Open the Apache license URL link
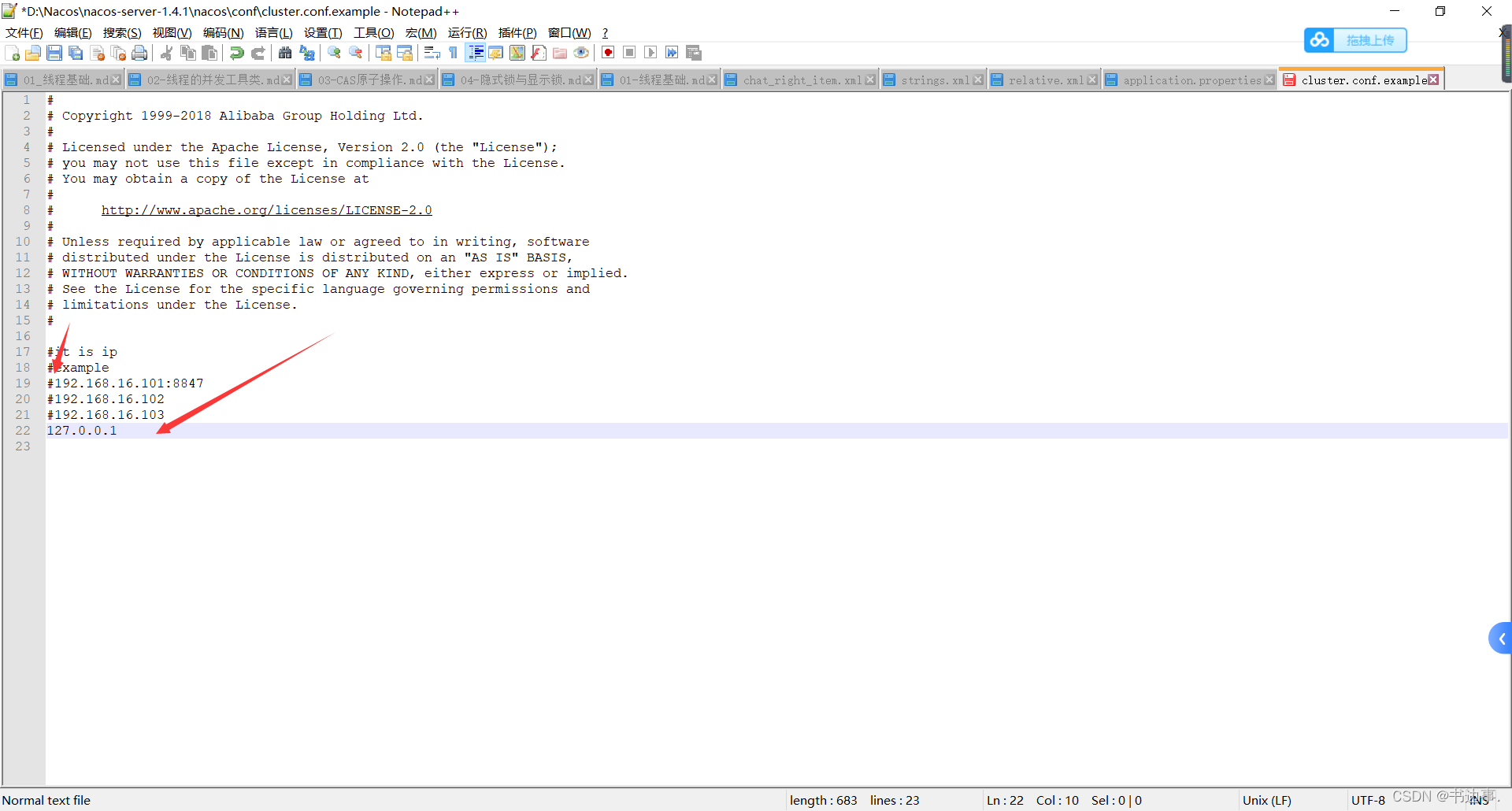Viewport: 1512px width, 811px height. 266,209
